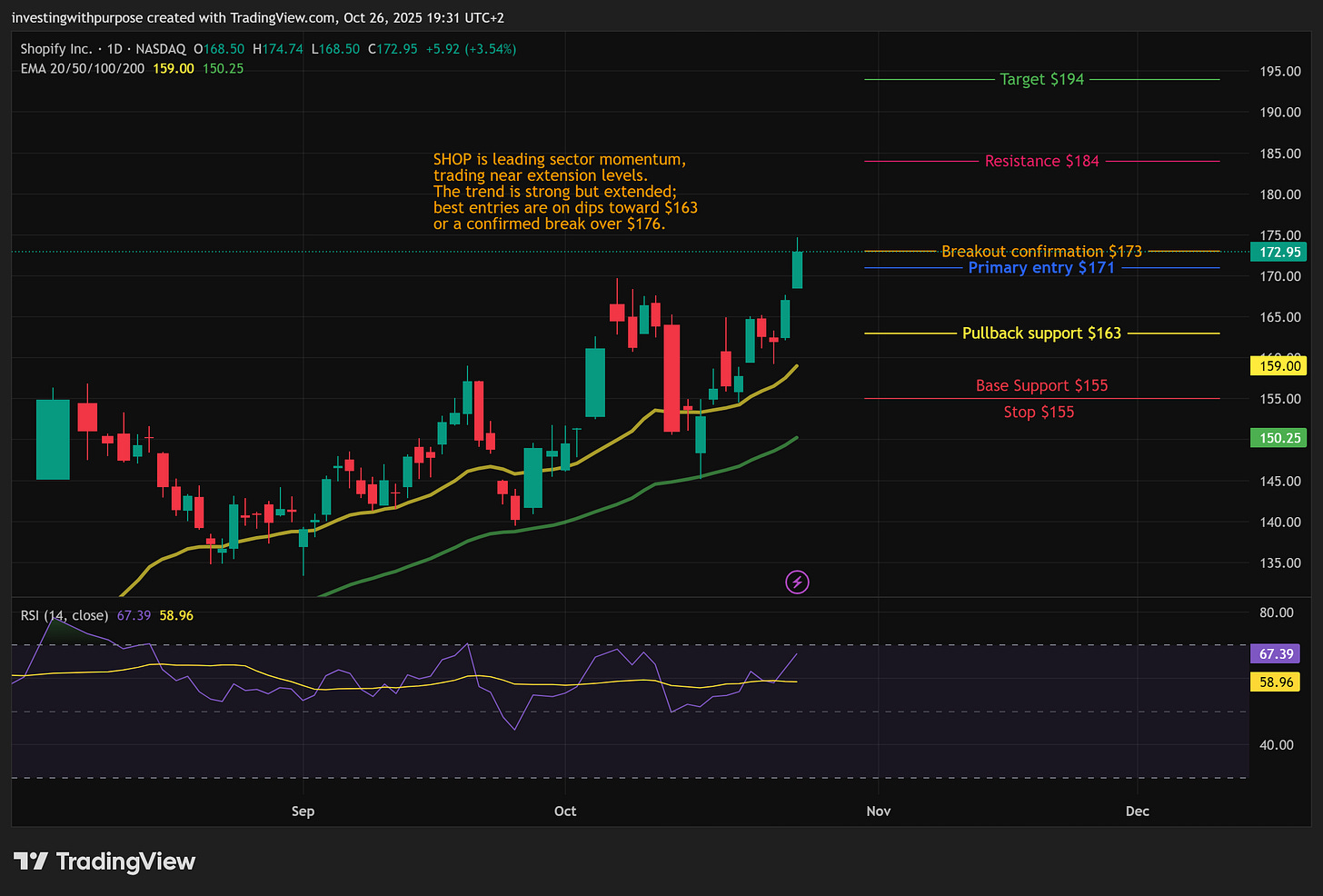Click the 180.00 price axis label

click(x=1280, y=194)
